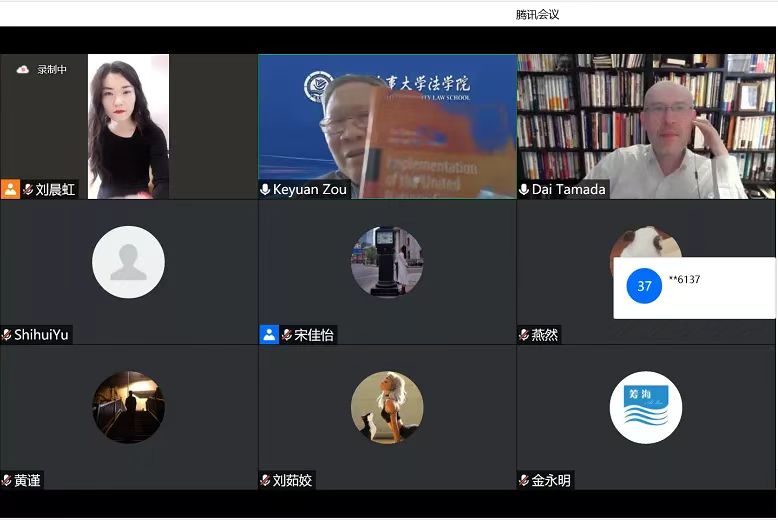This screenshot has width=778, height=520.
Task: Click the muted mic icon next to 刘晨虹
Action: 28,189
